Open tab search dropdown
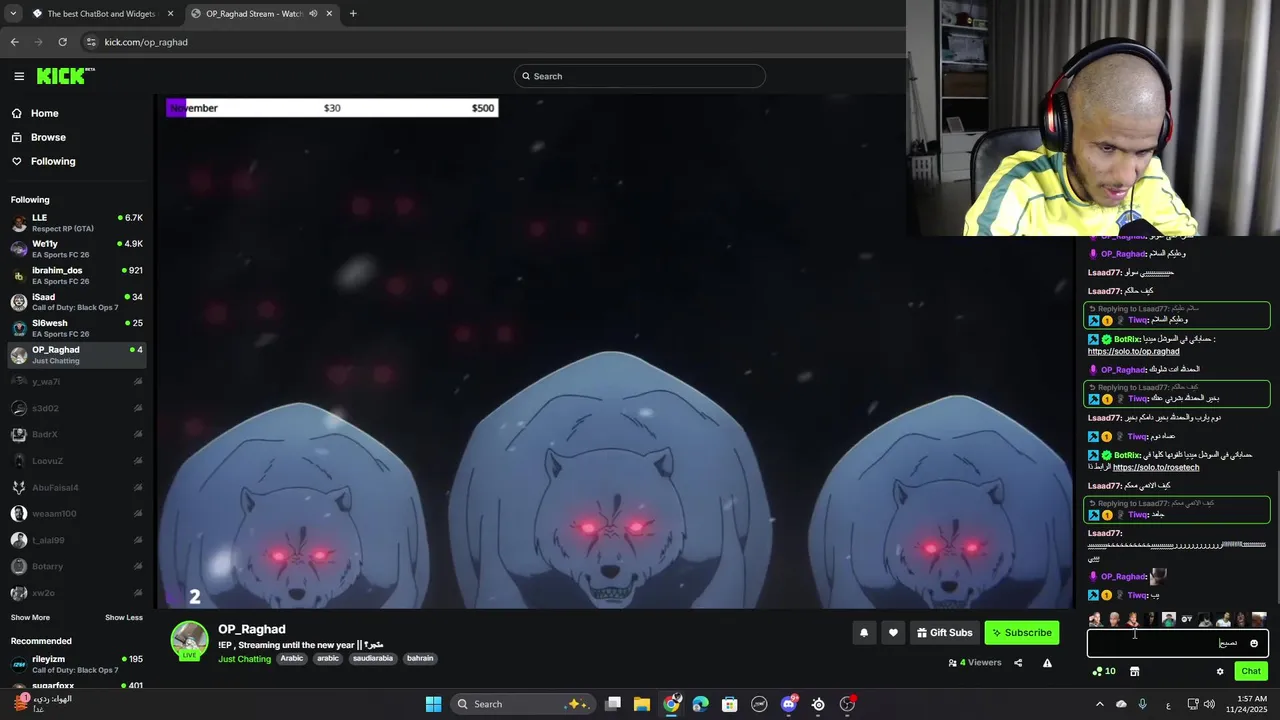 coord(13,14)
